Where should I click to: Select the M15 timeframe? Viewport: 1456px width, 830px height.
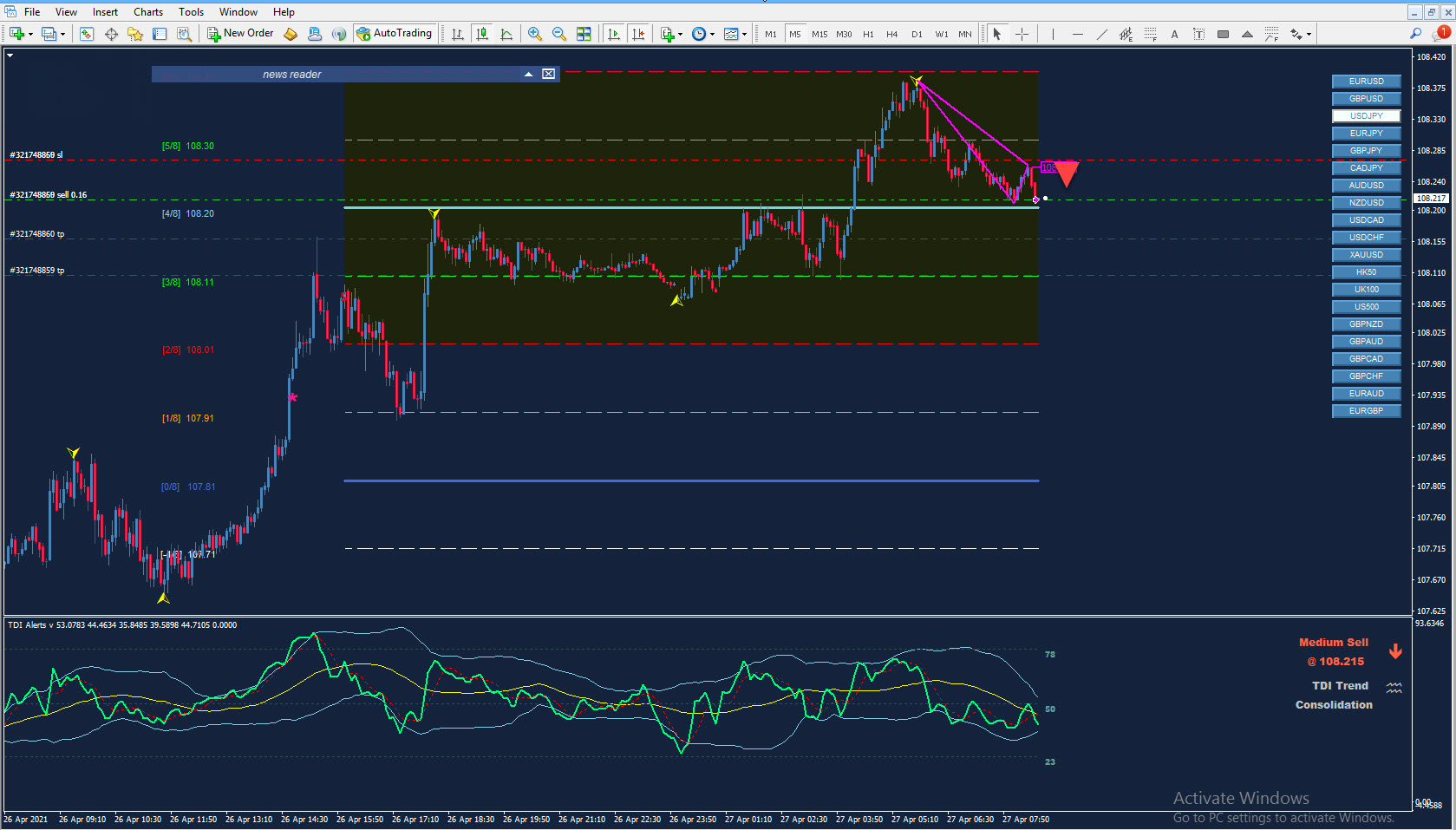tap(819, 34)
